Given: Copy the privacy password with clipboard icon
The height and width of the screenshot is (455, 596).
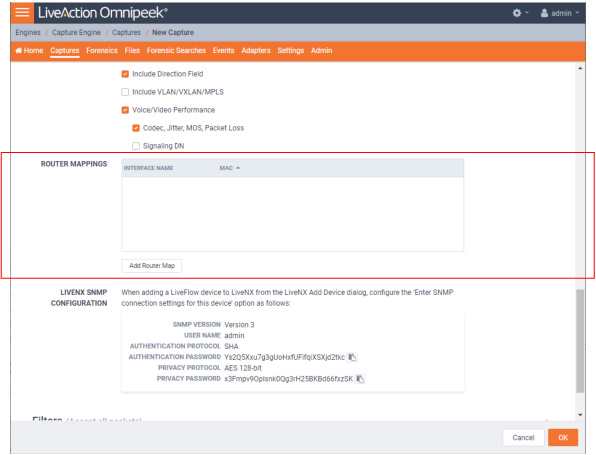Looking at the screenshot, I should pos(360,379).
